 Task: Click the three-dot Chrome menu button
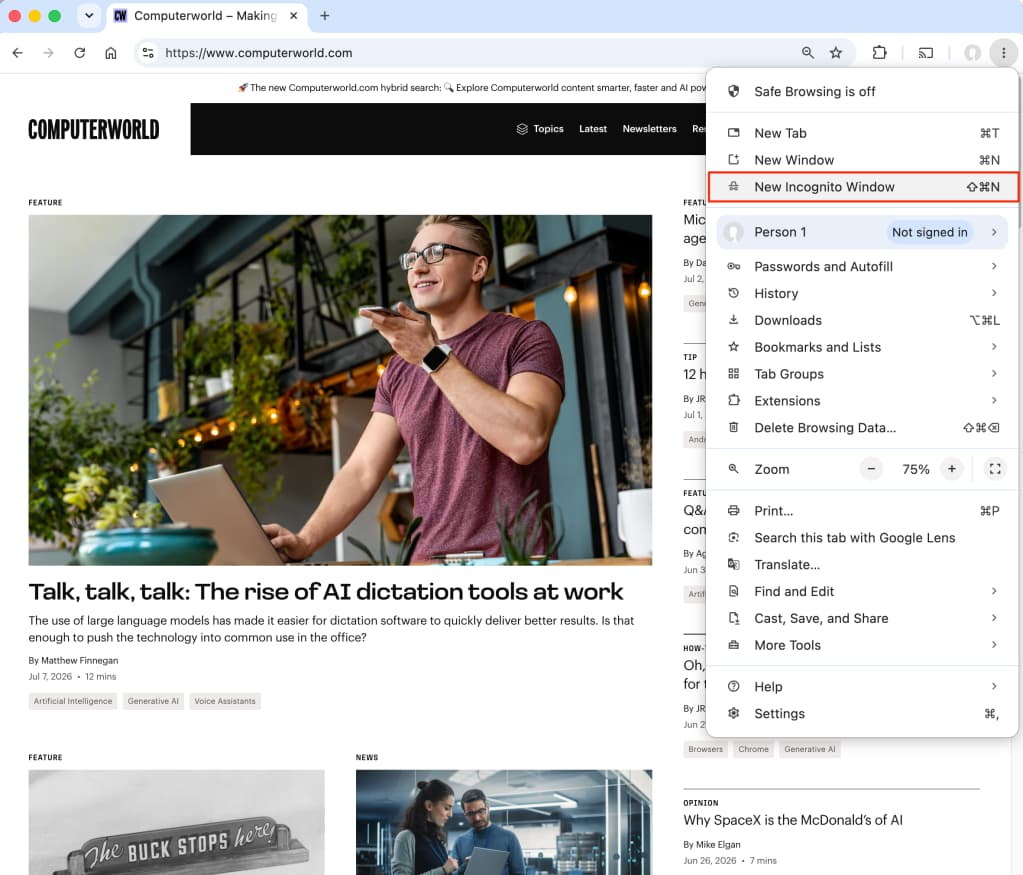click(1003, 53)
